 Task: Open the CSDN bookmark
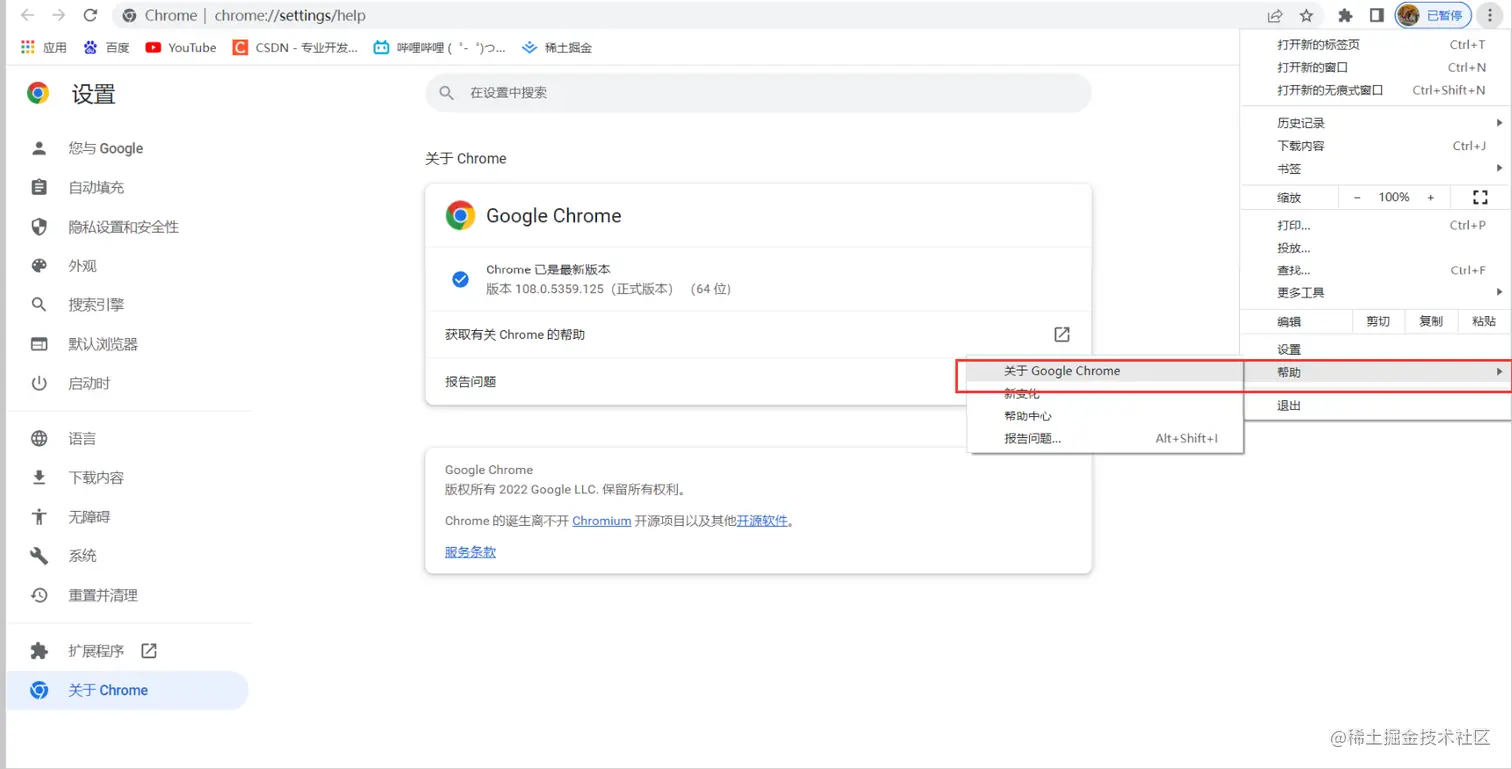click(x=295, y=47)
